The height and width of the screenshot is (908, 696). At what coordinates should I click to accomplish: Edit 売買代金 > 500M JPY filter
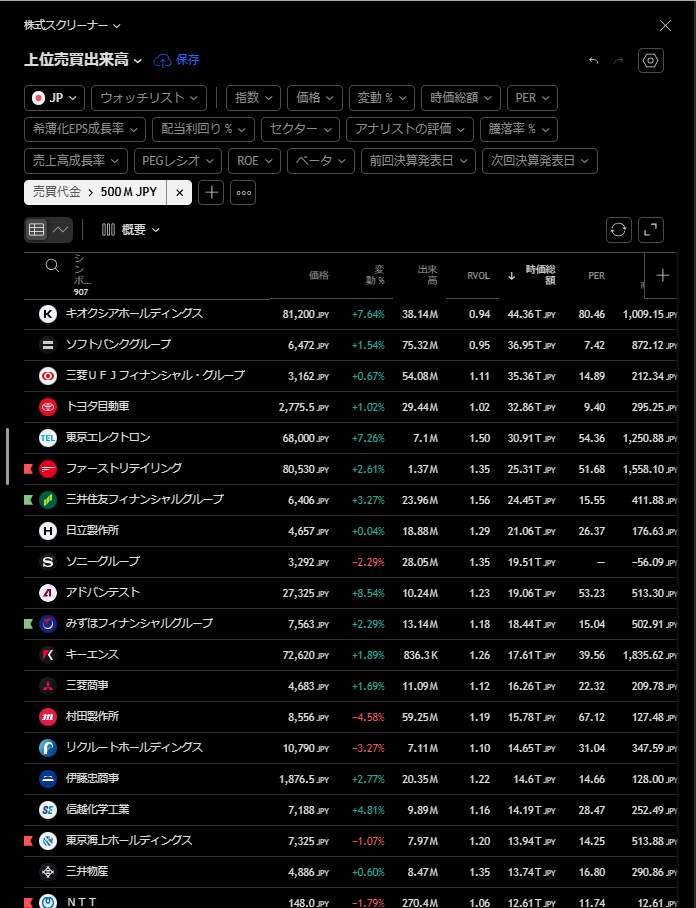click(x=95, y=192)
